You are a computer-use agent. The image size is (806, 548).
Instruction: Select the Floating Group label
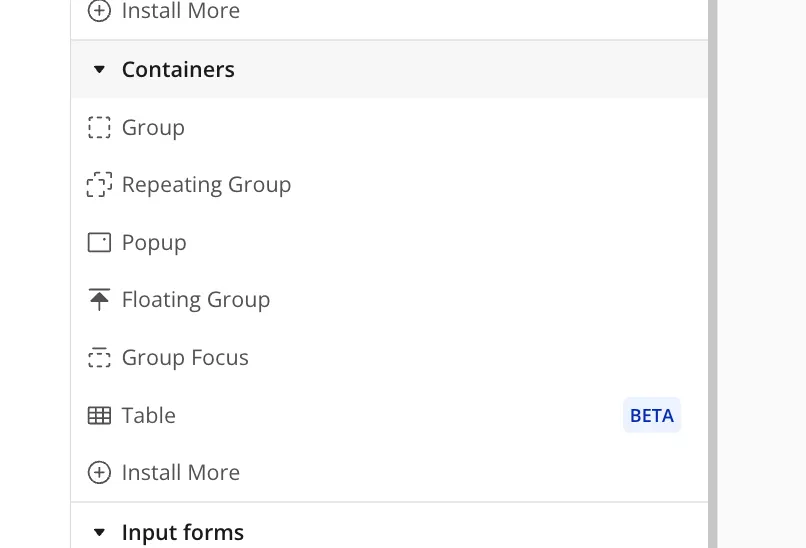click(196, 300)
